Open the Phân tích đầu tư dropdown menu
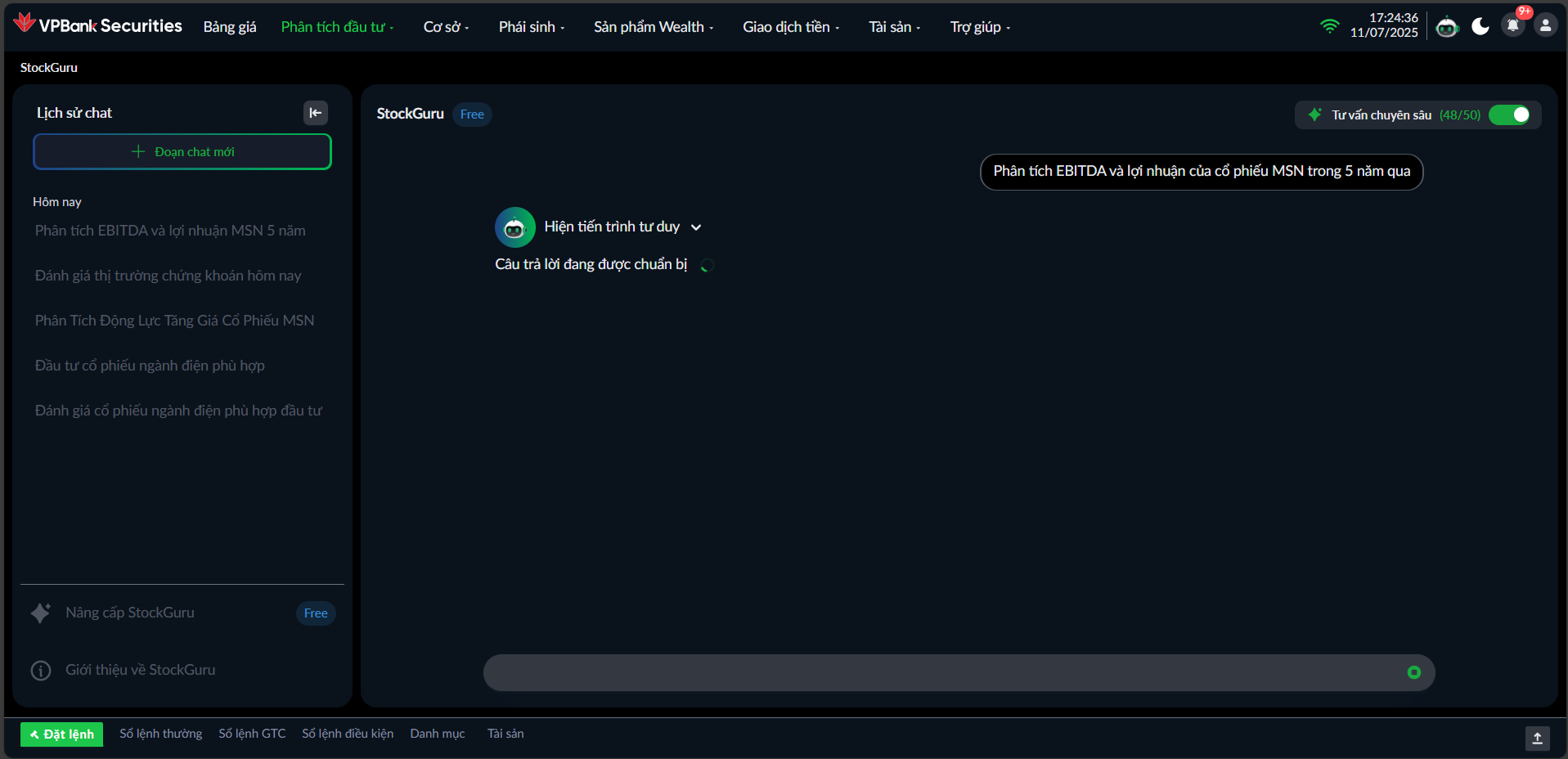 (337, 27)
